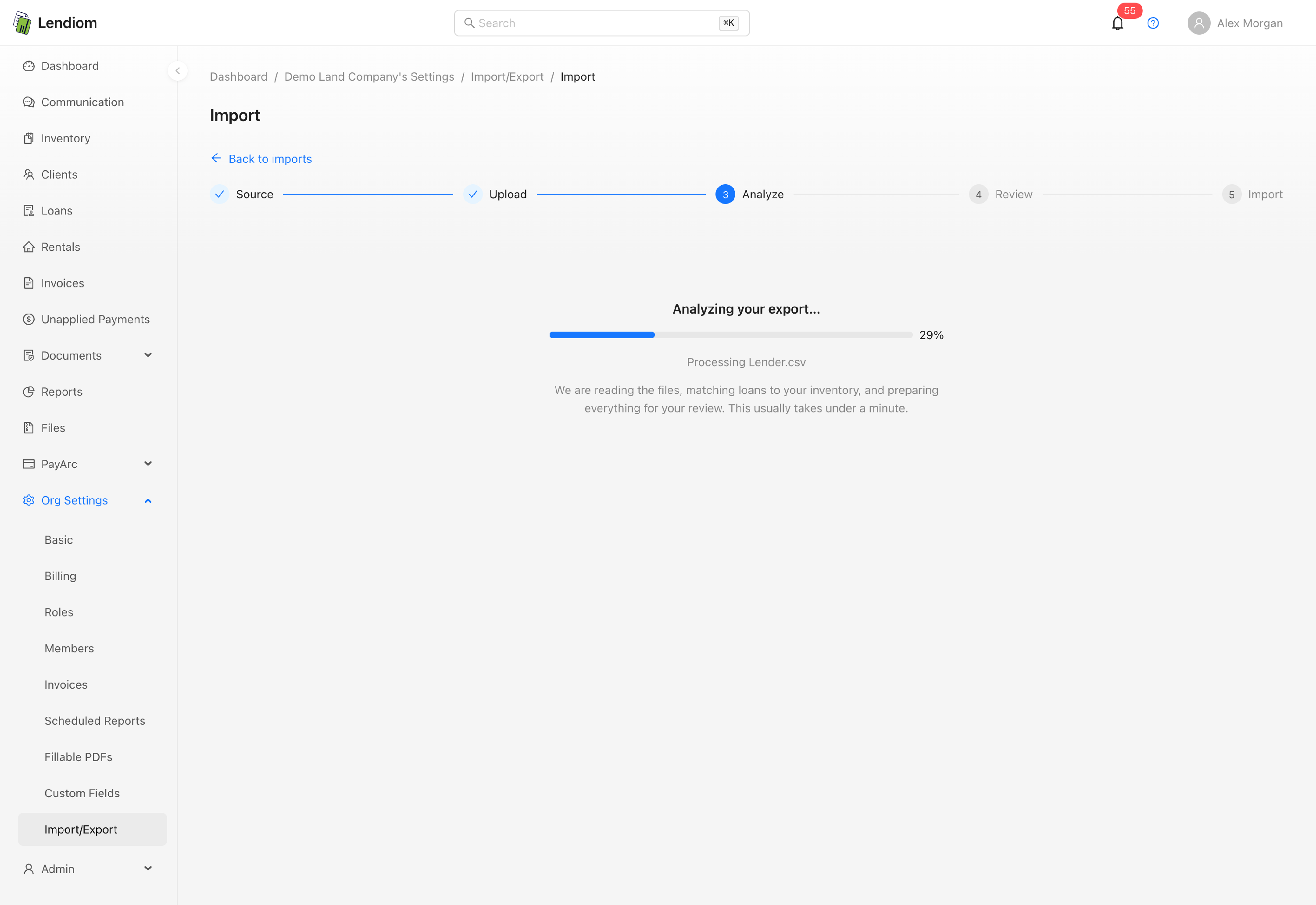The image size is (1316, 905).
Task: Go to Dashboard breadcrumb link
Action: click(238, 77)
